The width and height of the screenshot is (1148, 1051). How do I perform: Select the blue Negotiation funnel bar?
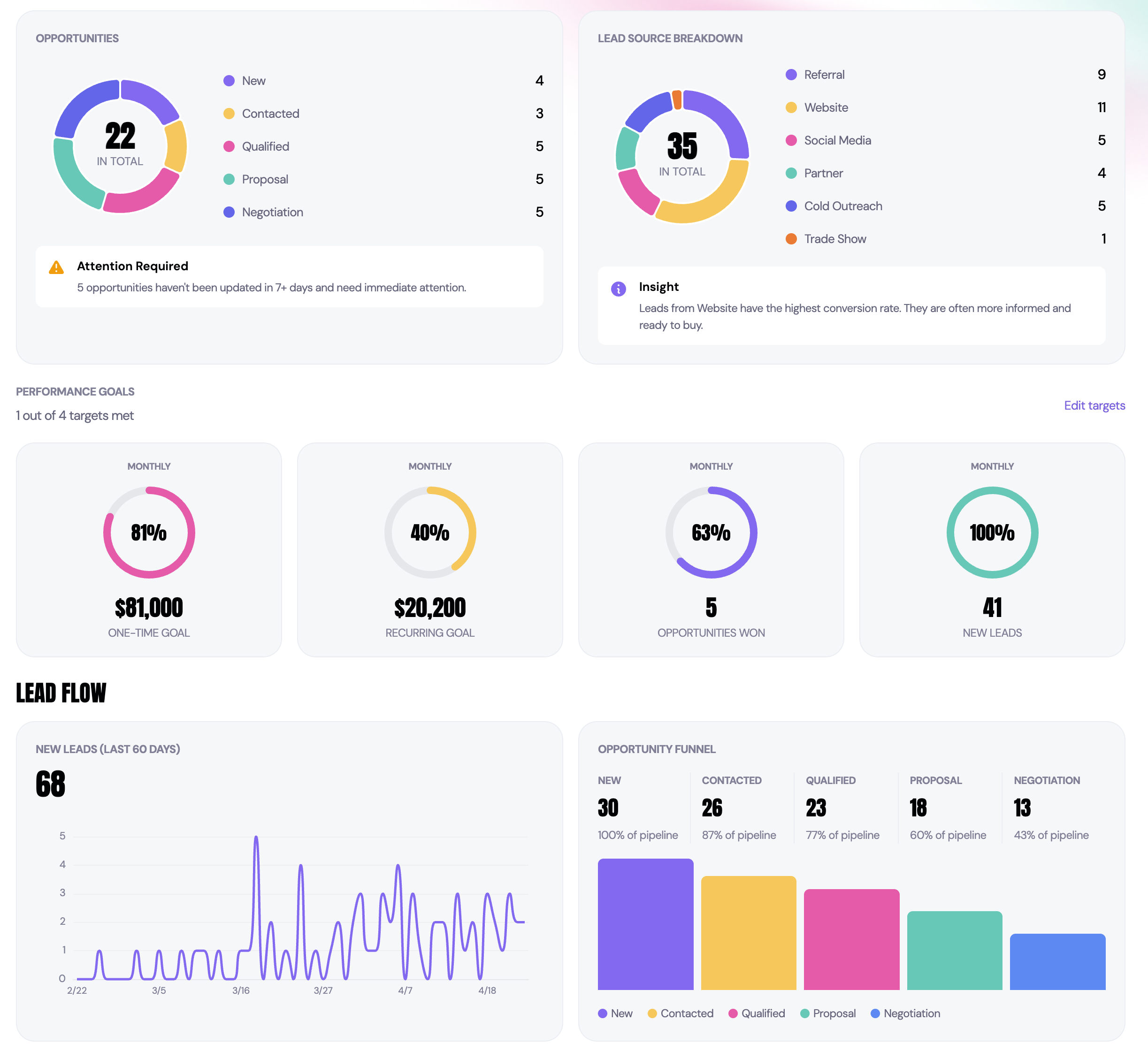[1058, 961]
